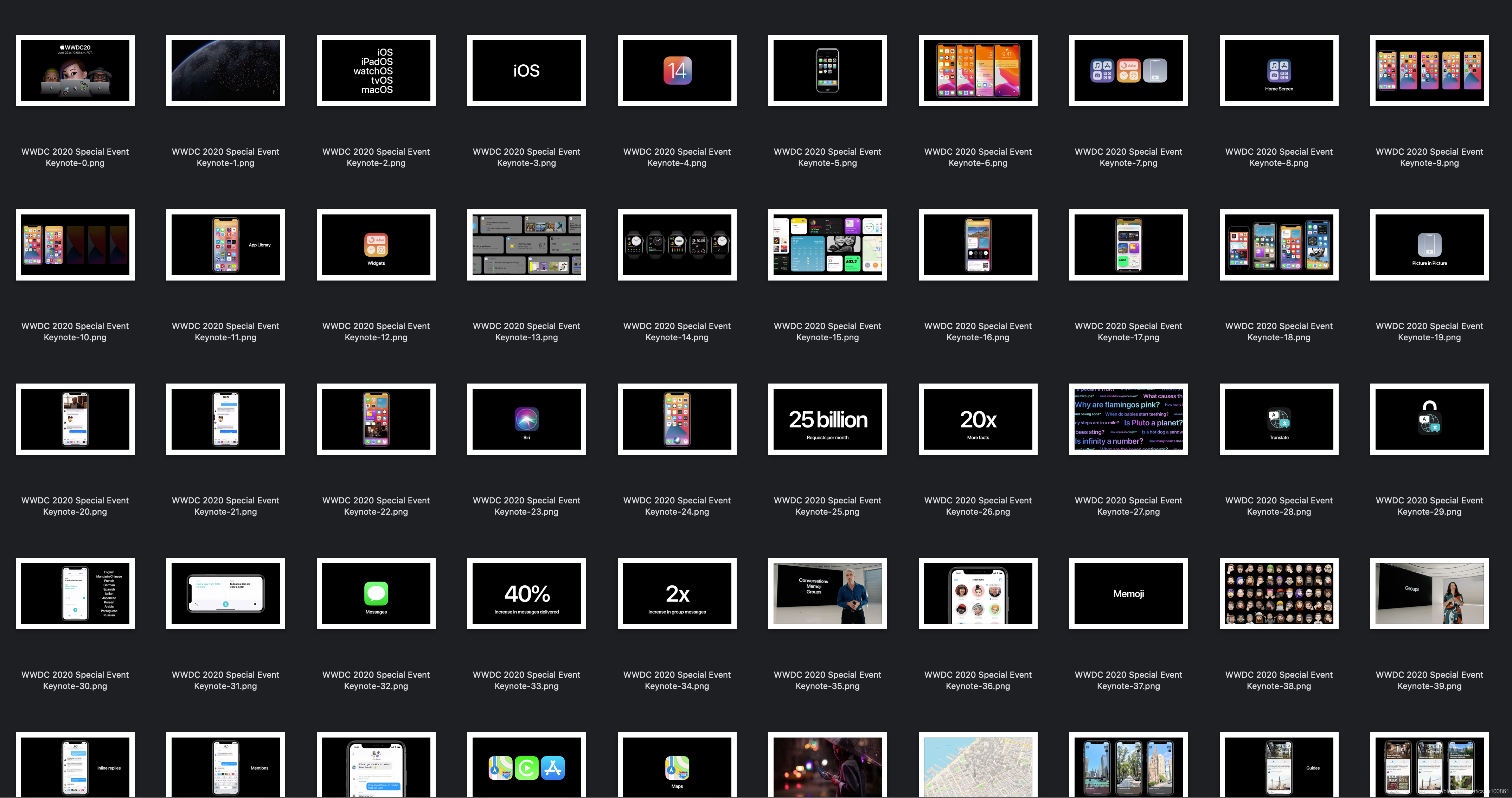Open the Mentions slide thumbnail

[x=225, y=765]
